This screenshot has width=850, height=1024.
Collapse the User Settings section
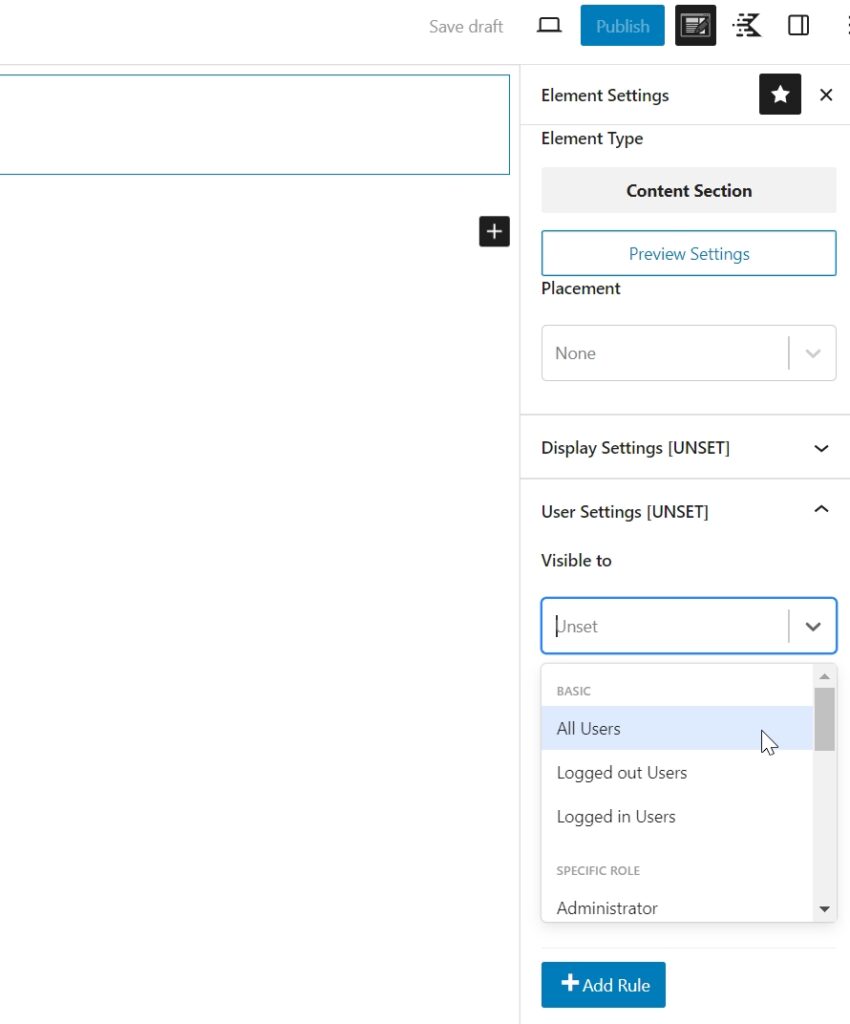tap(821, 510)
